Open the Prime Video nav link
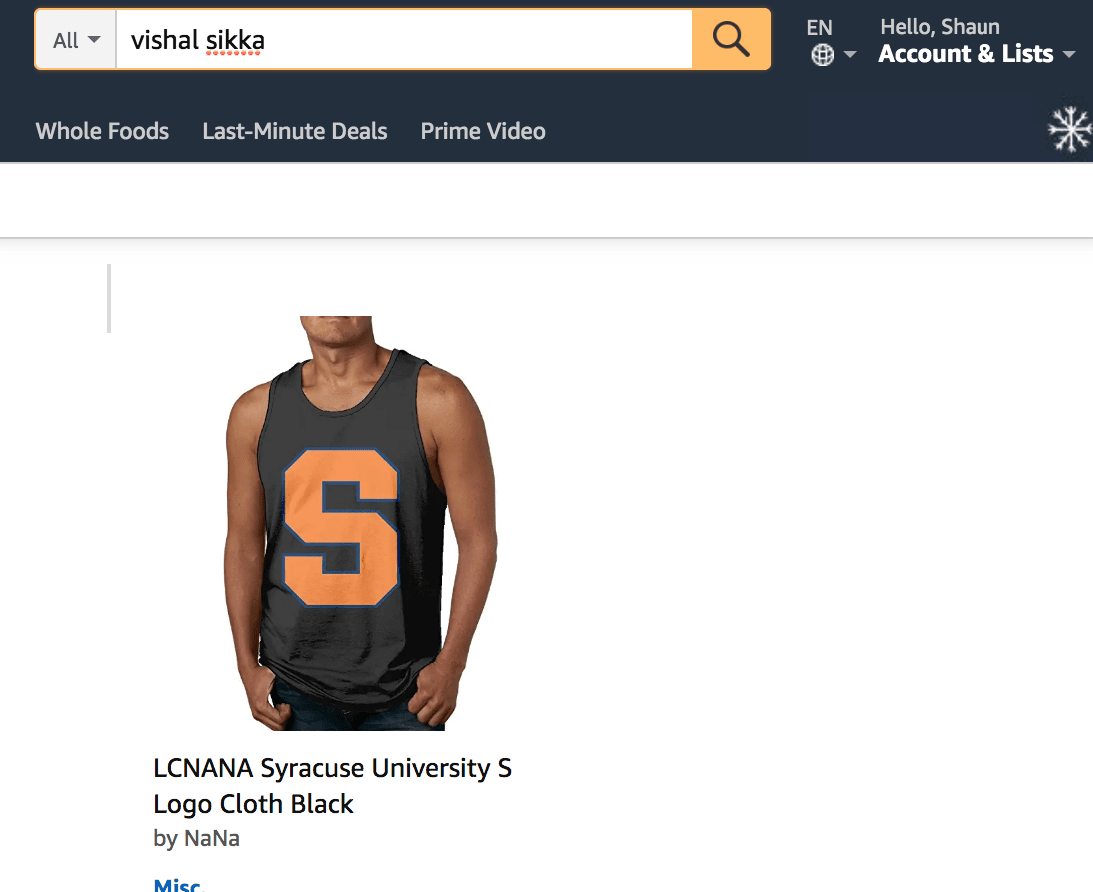This screenshot has width=1093, height=892. coord(483,131)
